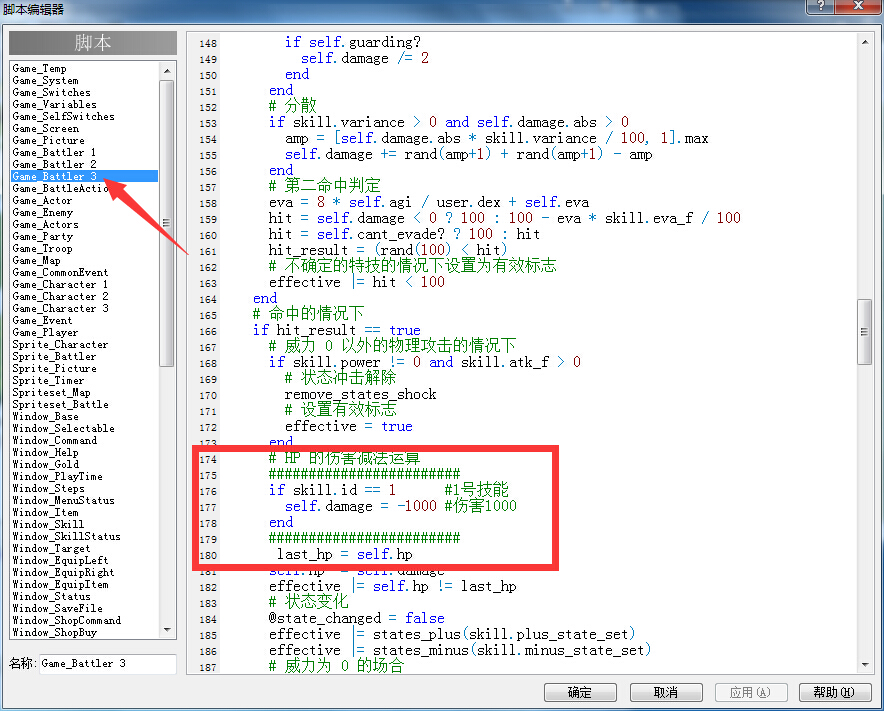Screen dimensions: 884x711
Task: Select Game_System script
Action: 45,81
